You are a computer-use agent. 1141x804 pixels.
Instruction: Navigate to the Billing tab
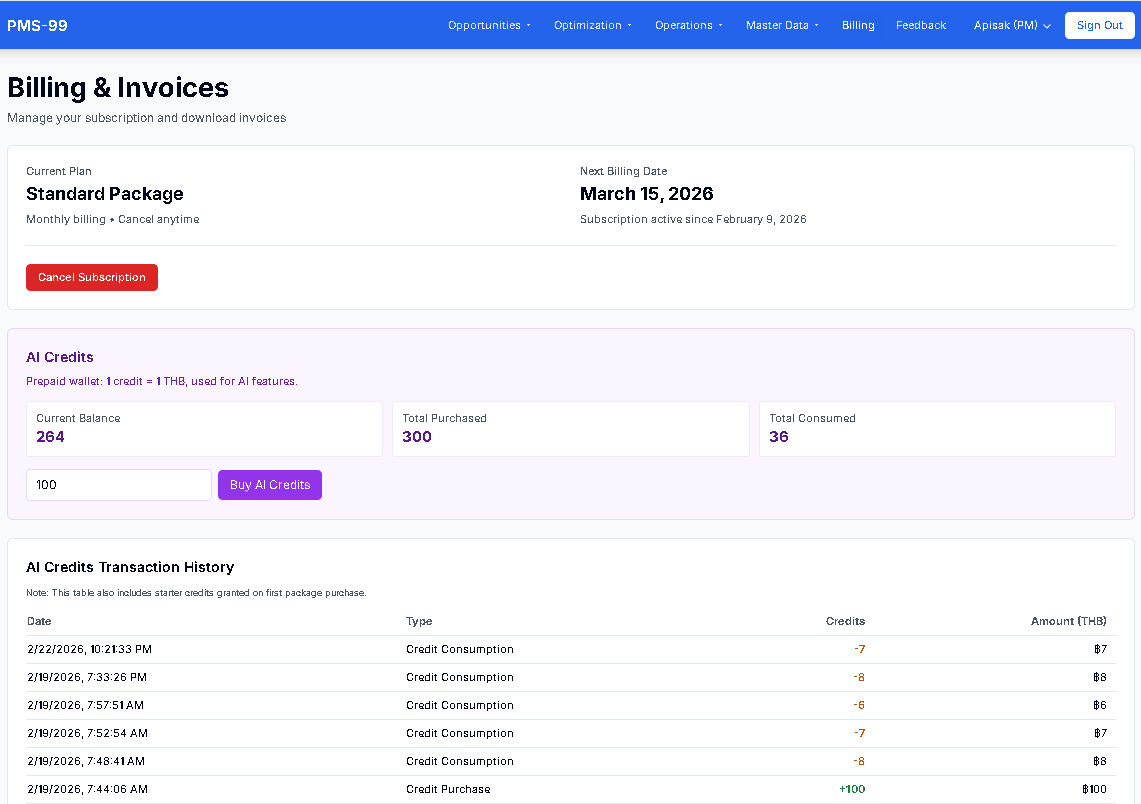point(857,25)
